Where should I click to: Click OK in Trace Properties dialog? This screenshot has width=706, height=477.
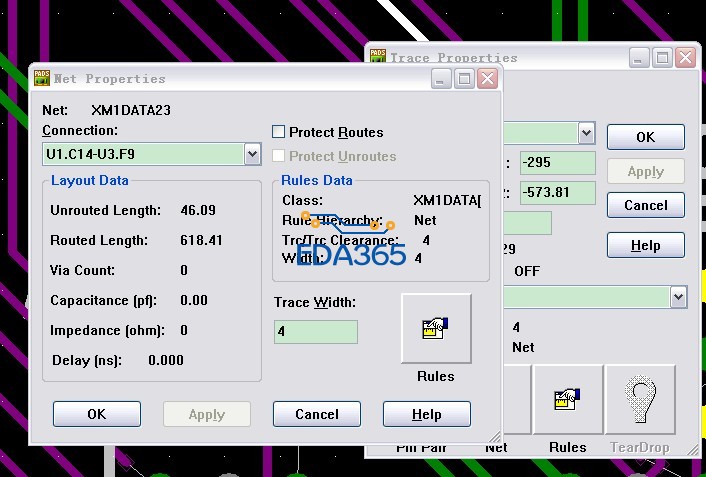(x=646, y=137)
